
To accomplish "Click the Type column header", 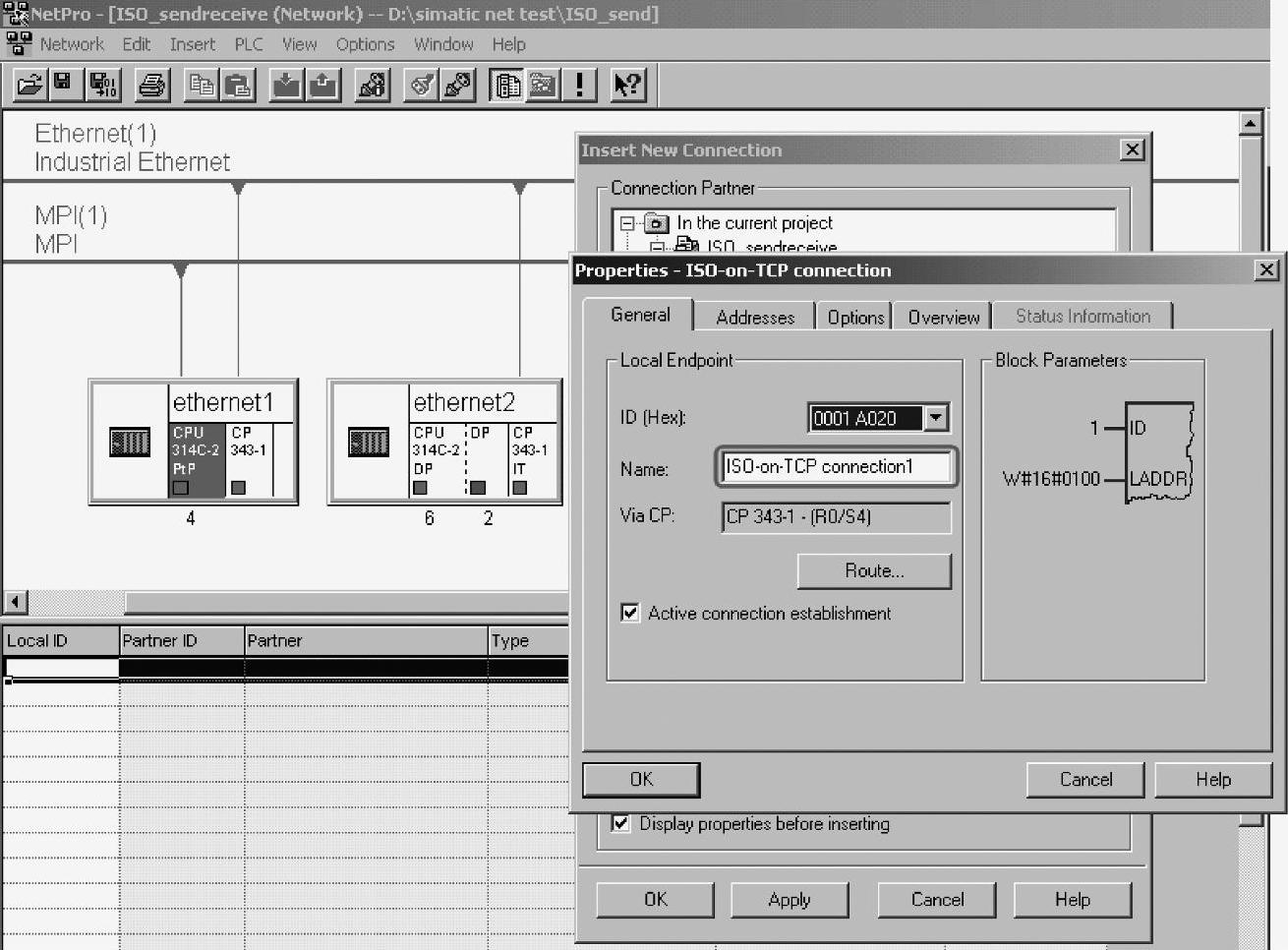I will (528, 640).
